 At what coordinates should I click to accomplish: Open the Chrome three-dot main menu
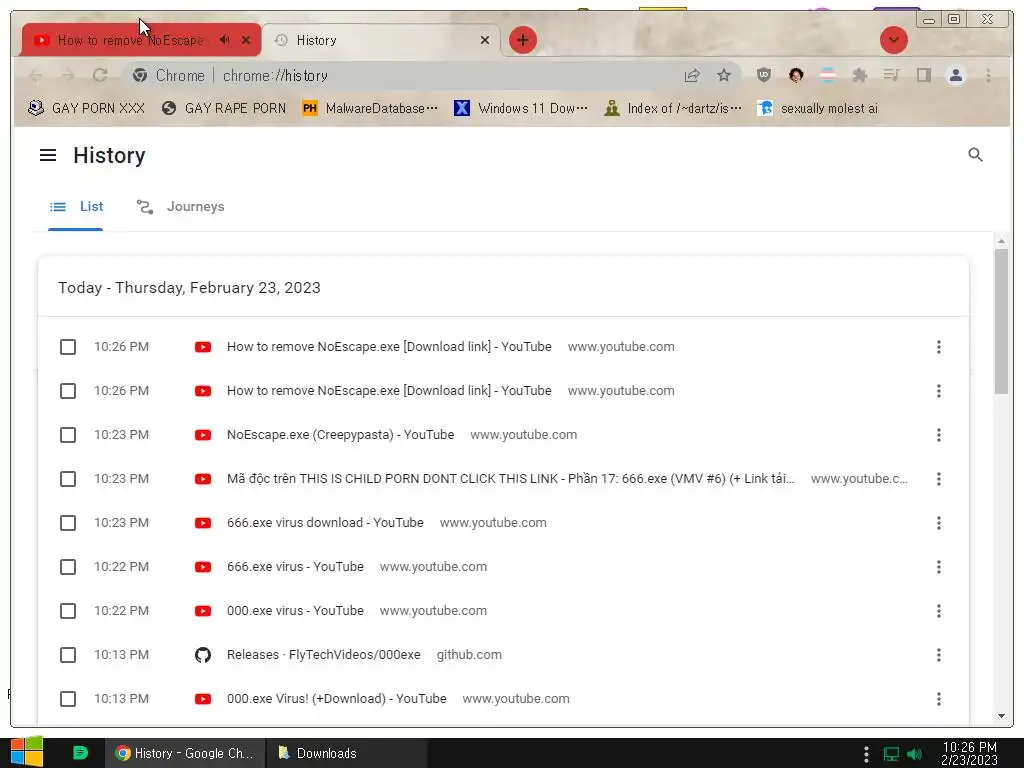tap(988, 75)
